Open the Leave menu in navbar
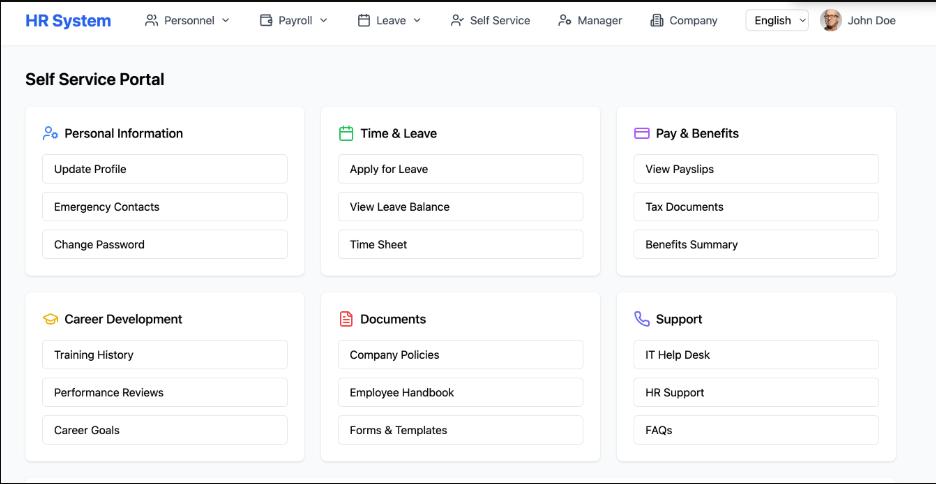This screenshot has height=484, width=936. 389,20
